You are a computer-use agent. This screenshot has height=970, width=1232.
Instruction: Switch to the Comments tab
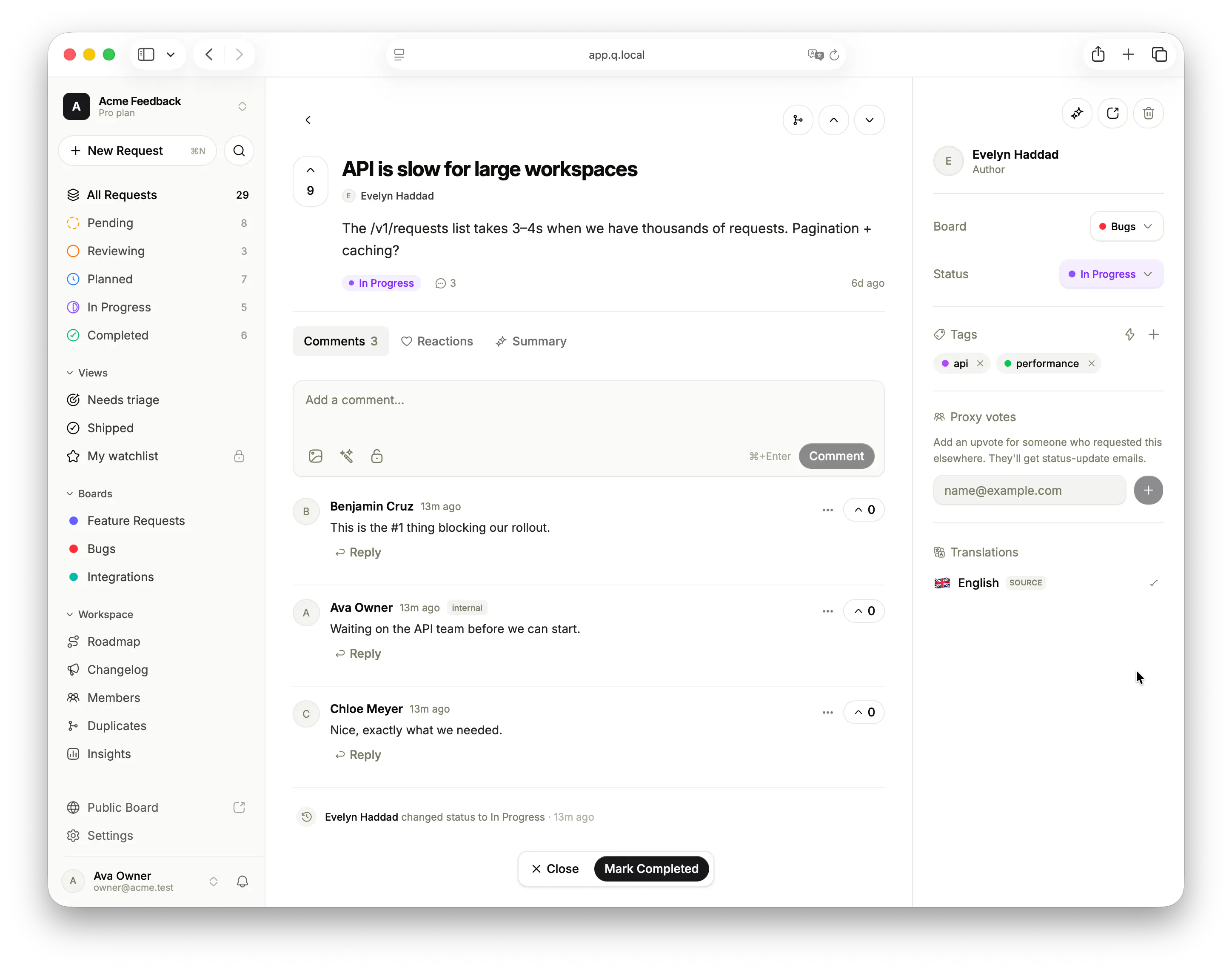pyautogui.click(x=341, y=341)
